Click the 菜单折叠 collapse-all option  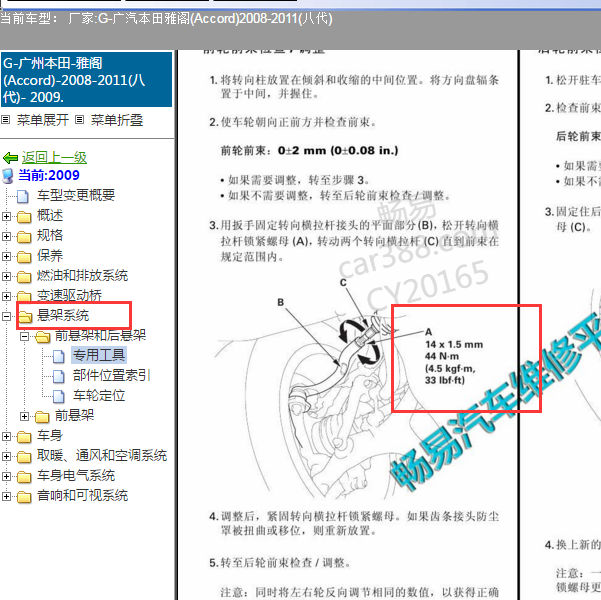click(117, 120)
